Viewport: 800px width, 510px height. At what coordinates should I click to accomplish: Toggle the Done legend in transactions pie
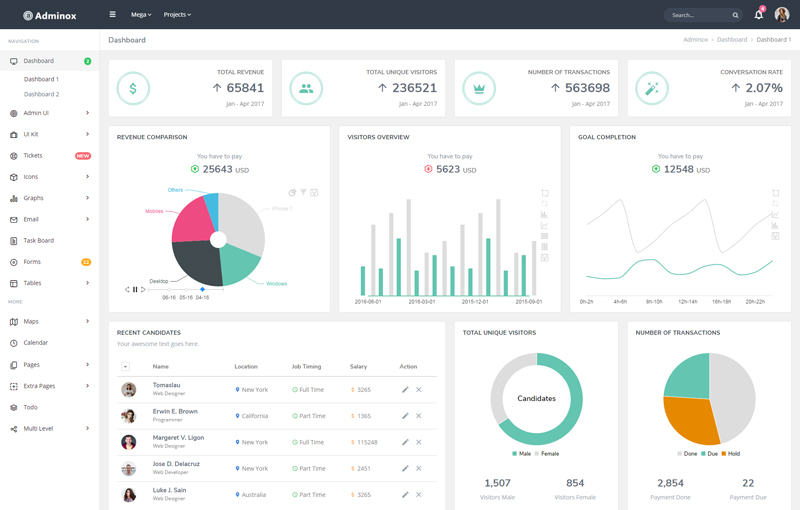point(688,454)
